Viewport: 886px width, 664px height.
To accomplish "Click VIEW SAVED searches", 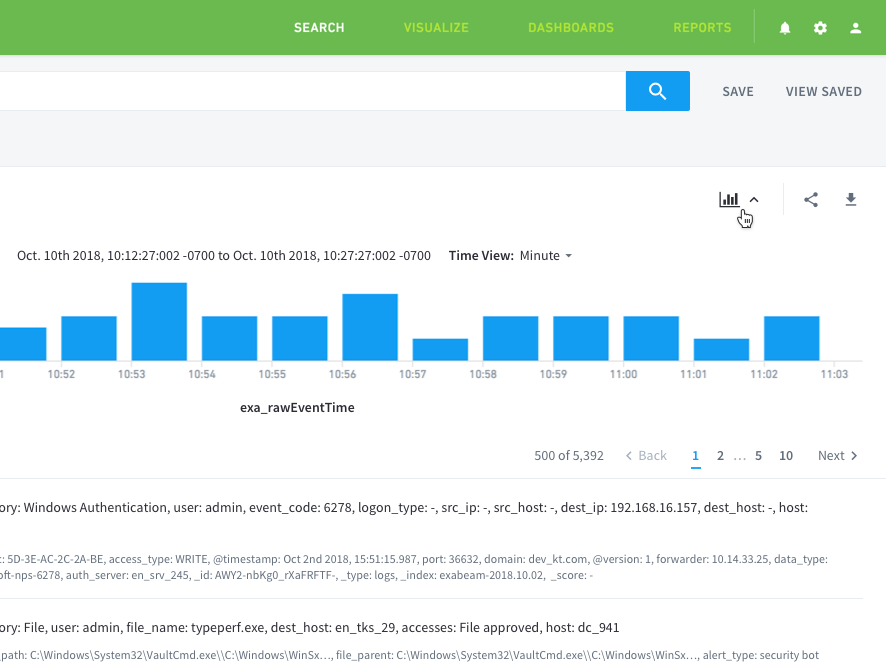I will click(x=824, y=92).
